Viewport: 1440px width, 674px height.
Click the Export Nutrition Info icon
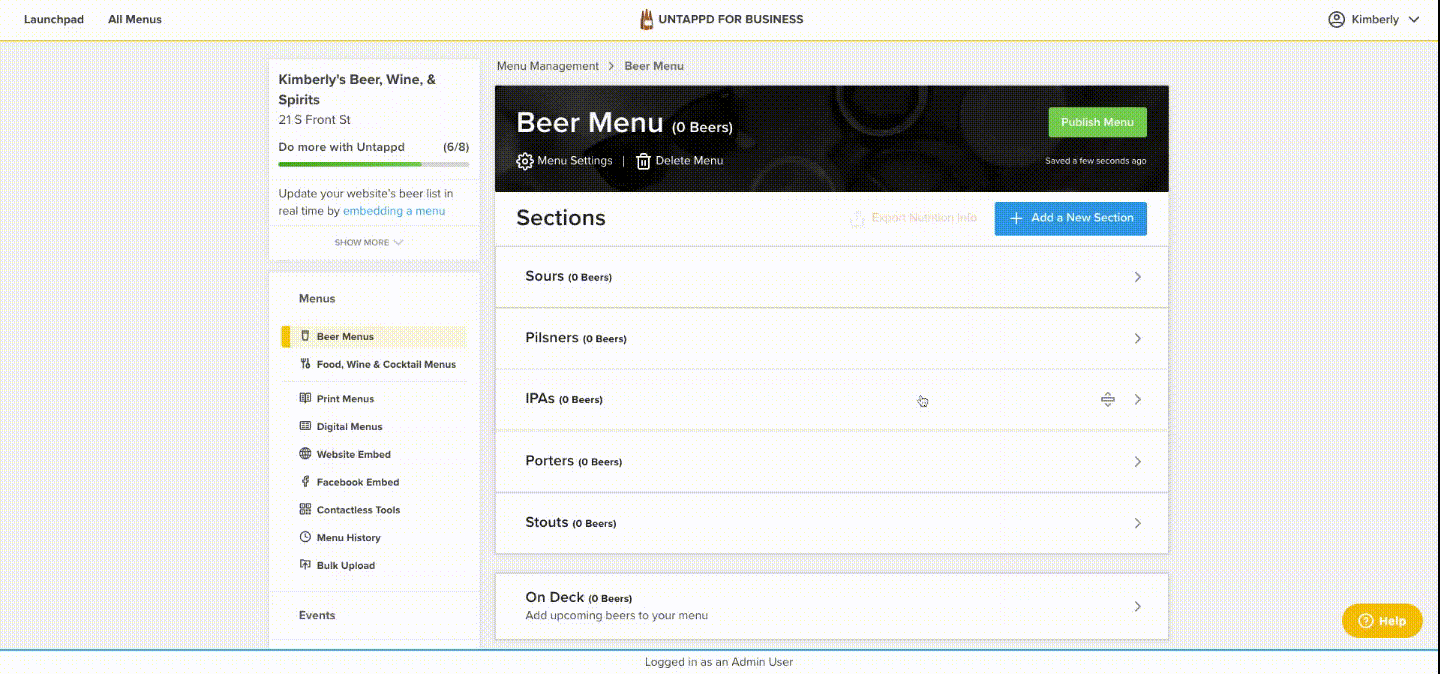coord(856,218)
